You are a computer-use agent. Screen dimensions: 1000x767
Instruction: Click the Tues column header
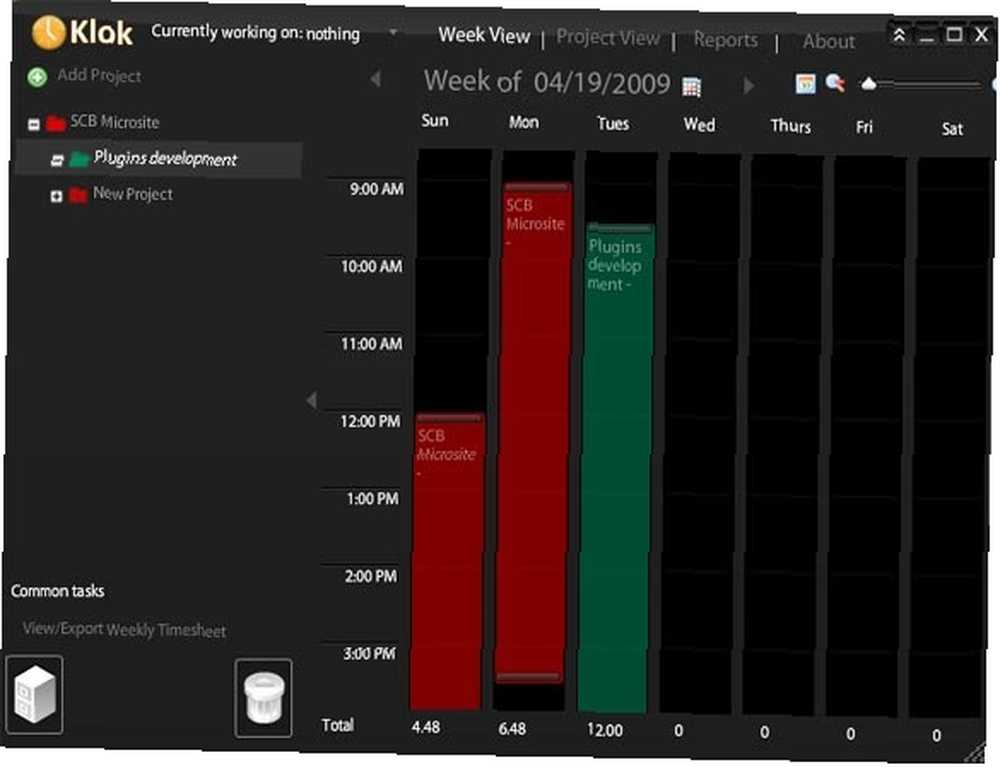point(613,123)
